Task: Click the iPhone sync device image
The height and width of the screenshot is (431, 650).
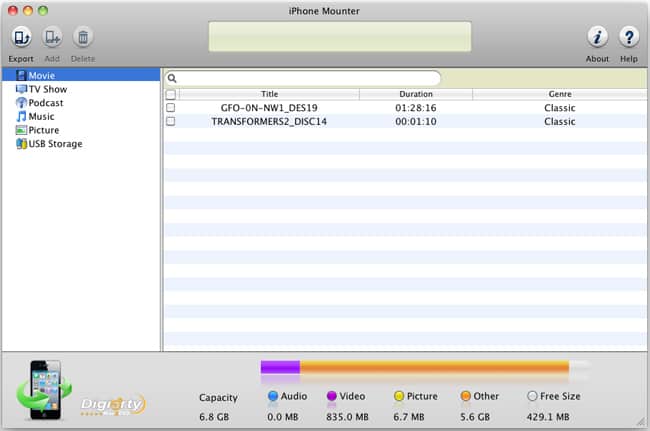Action: coord(44,390)
